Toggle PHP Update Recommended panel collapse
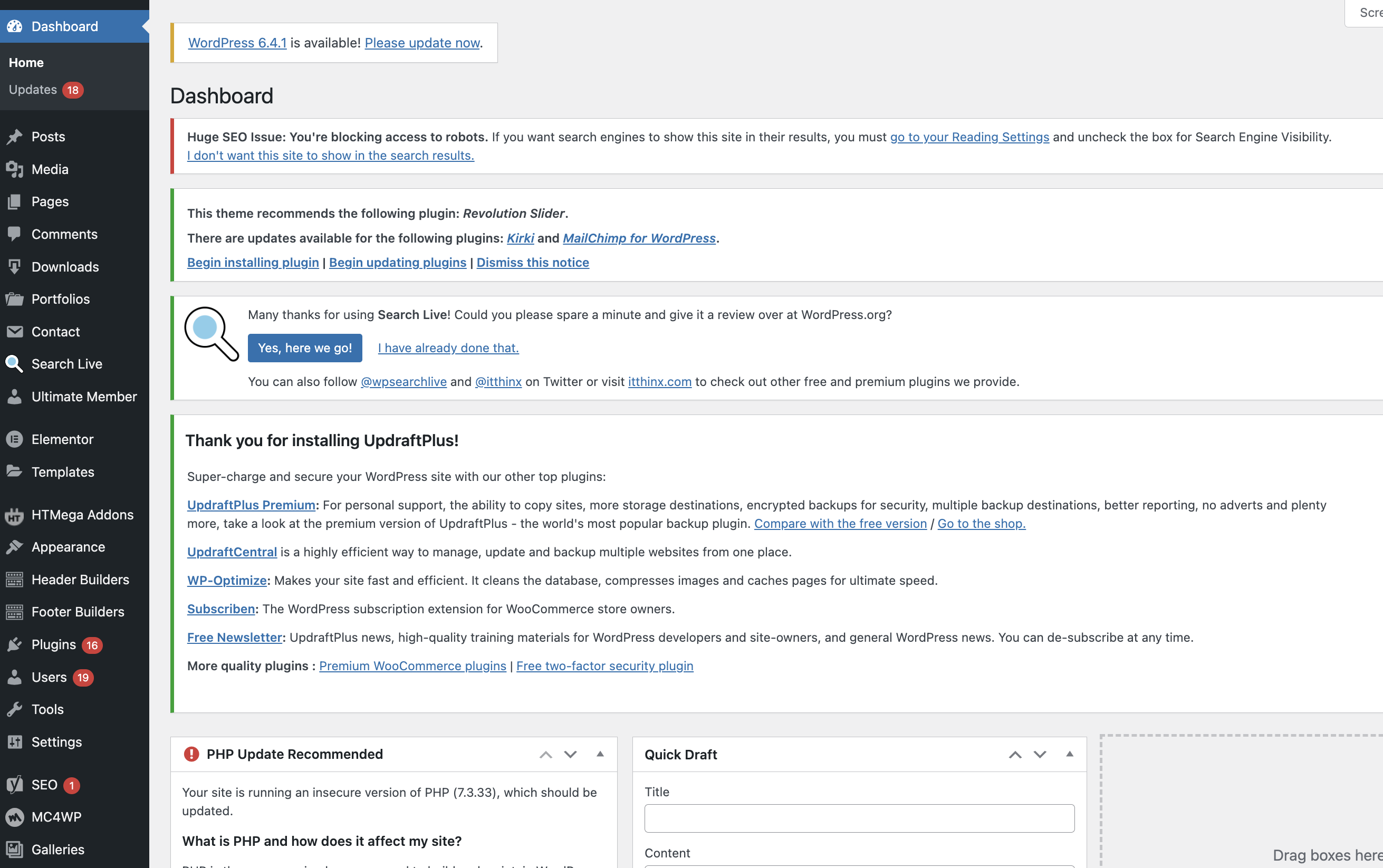The width and height of the screenshot is (1383, 868). tap(600, 754)
